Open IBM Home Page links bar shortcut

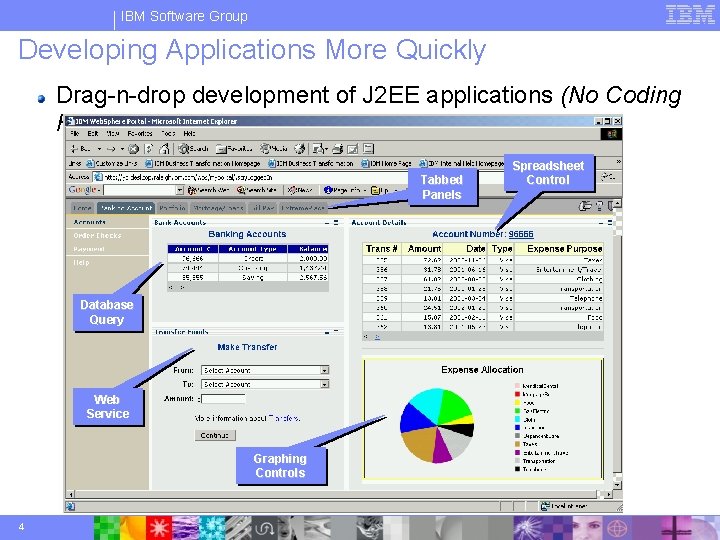[386, 163]
